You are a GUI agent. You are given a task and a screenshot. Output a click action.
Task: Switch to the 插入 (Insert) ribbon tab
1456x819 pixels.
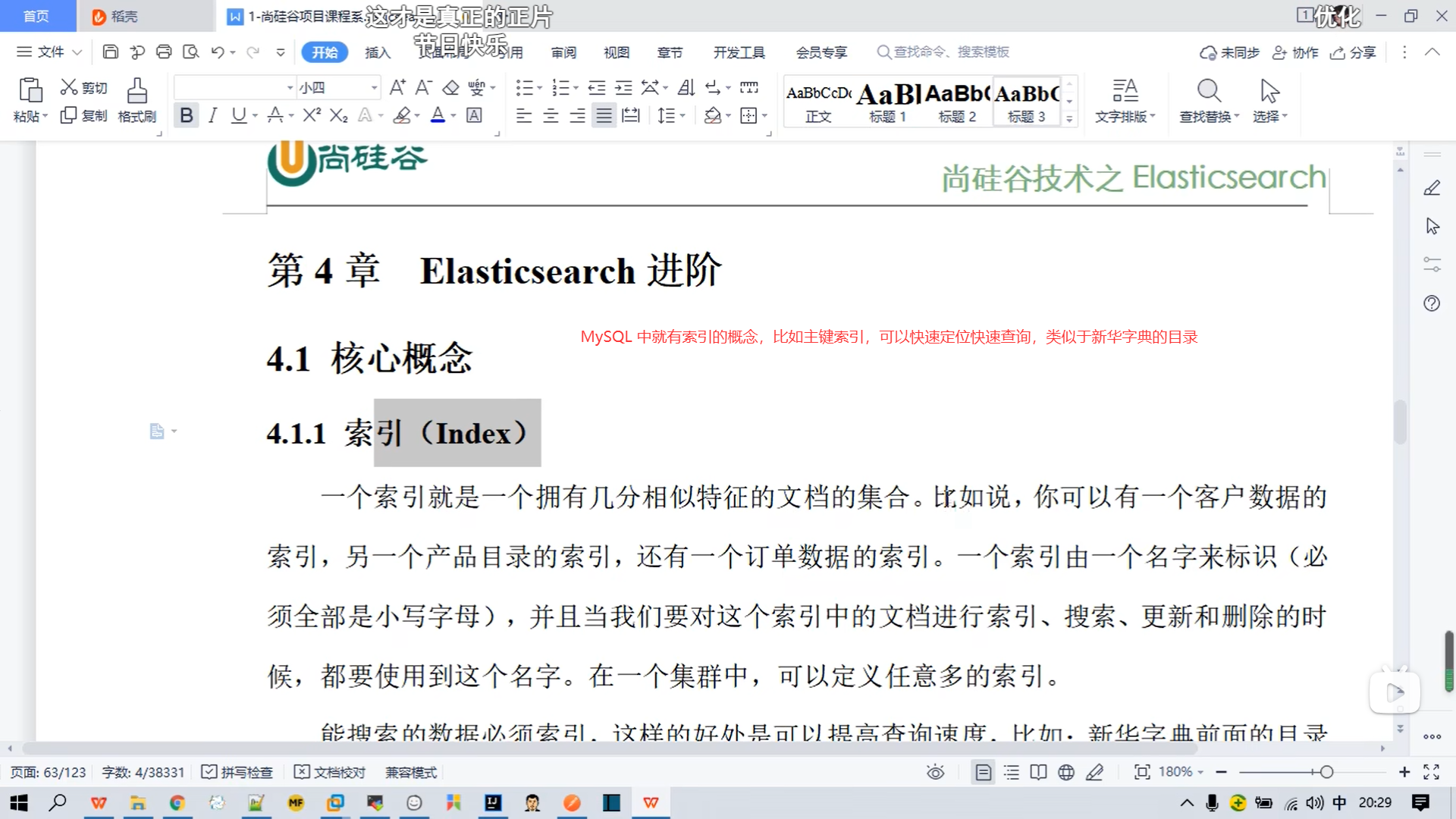(x=378, y=52)
